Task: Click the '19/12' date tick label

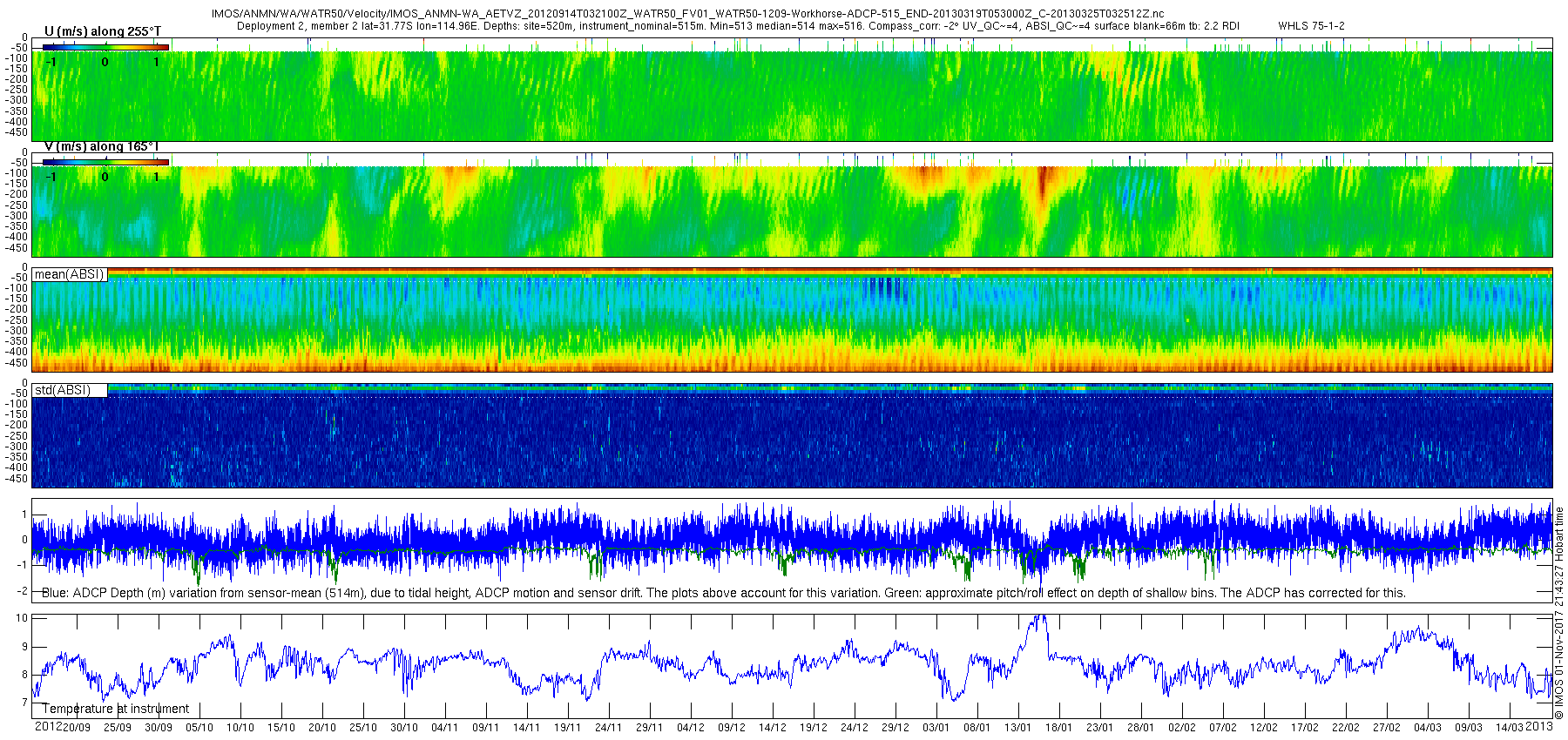Action: pos(814,728)
